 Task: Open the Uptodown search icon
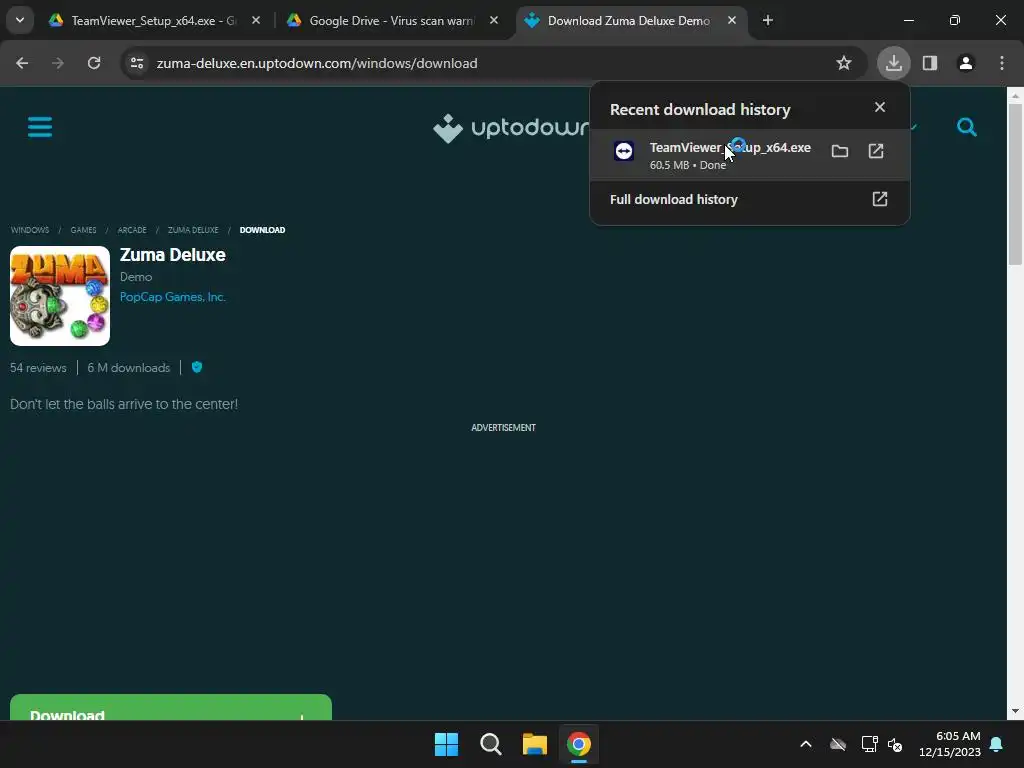click(967, 127)
